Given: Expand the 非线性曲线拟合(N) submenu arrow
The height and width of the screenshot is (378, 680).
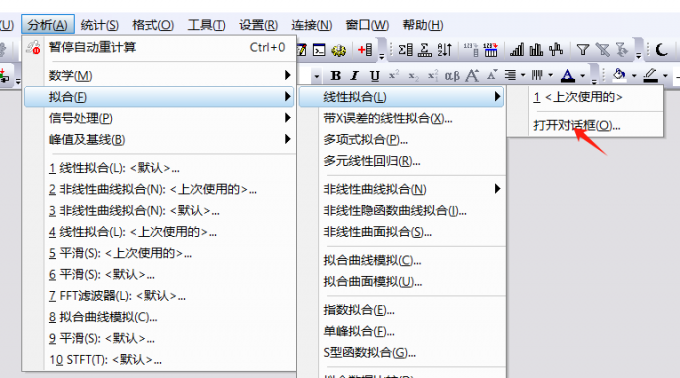Looking at the screenshot, I should 497,189.
